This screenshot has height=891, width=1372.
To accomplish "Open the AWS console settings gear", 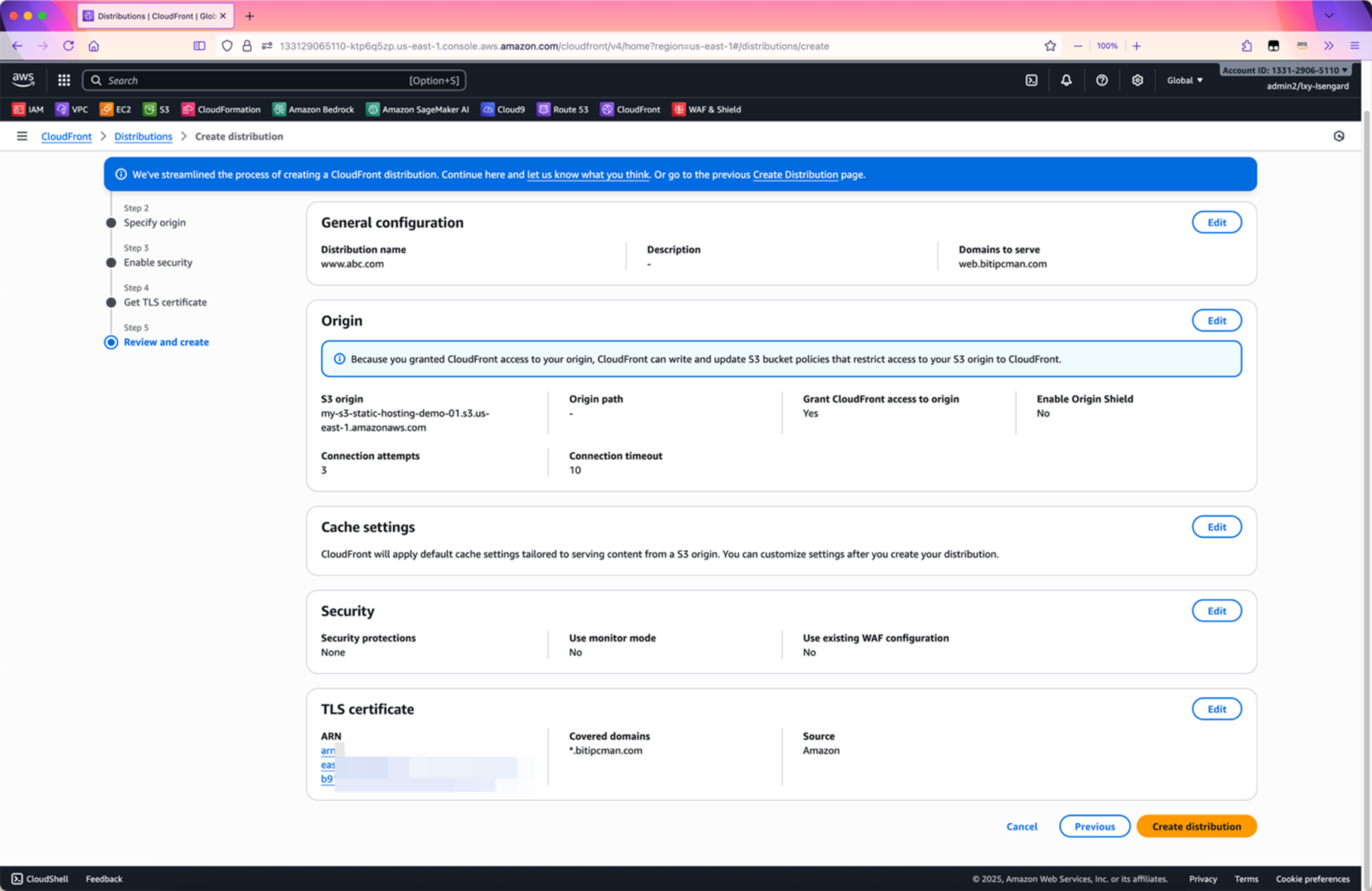I will pos(1136,80).
